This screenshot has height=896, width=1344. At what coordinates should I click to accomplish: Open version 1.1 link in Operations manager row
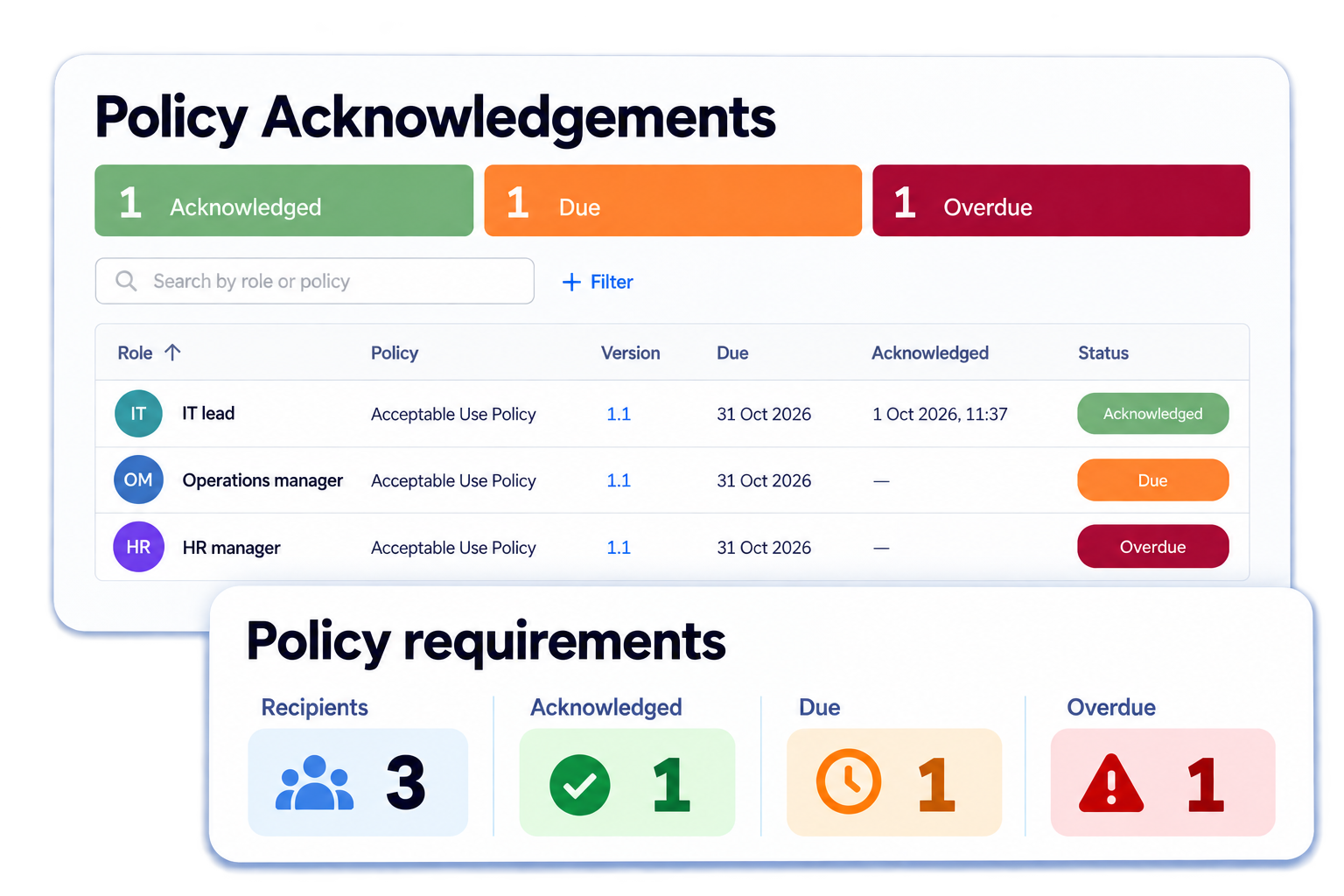point(619,480)
